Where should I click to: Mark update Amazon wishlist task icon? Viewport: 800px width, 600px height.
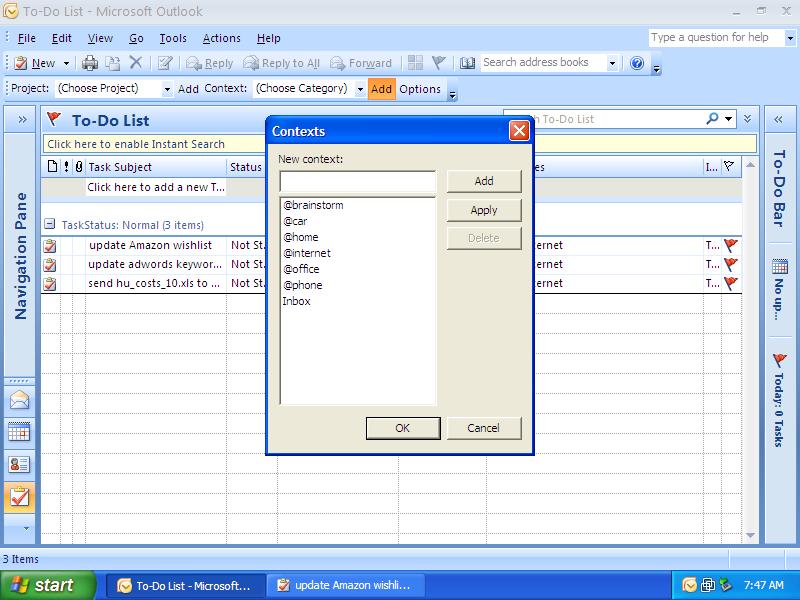50,245
